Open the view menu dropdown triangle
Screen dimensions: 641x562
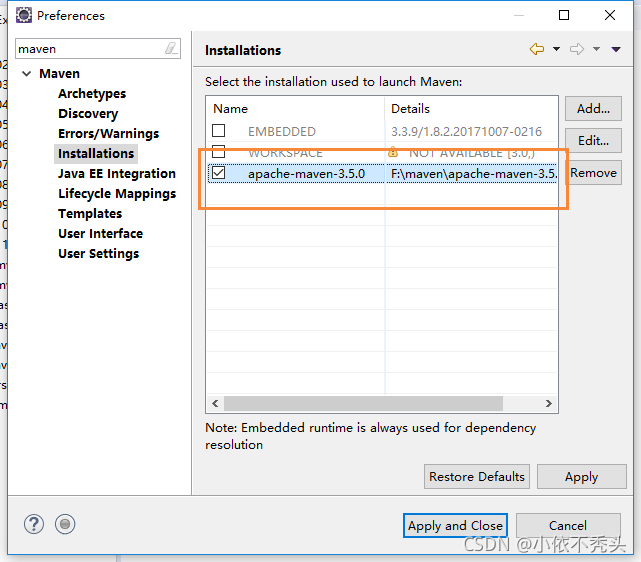[x=616, y=49]
